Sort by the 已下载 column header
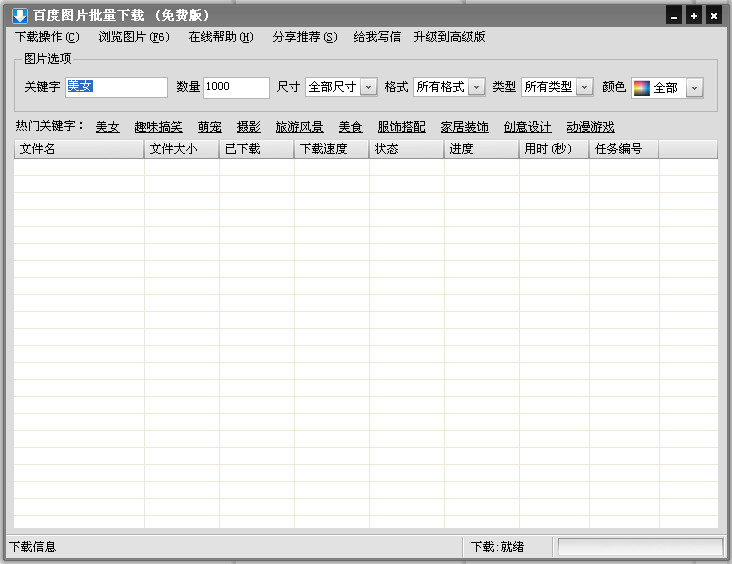The image size is (732, 564). tap(257, 149)
